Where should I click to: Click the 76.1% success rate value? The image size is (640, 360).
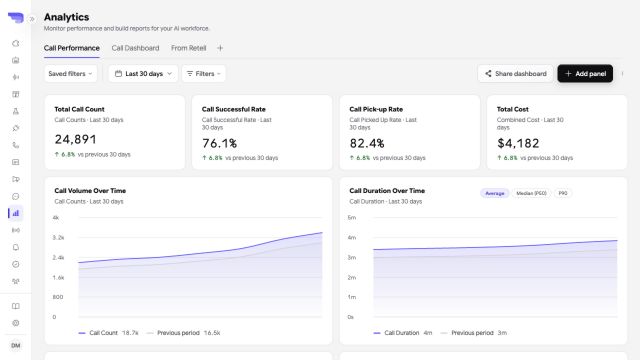[219, 143]
